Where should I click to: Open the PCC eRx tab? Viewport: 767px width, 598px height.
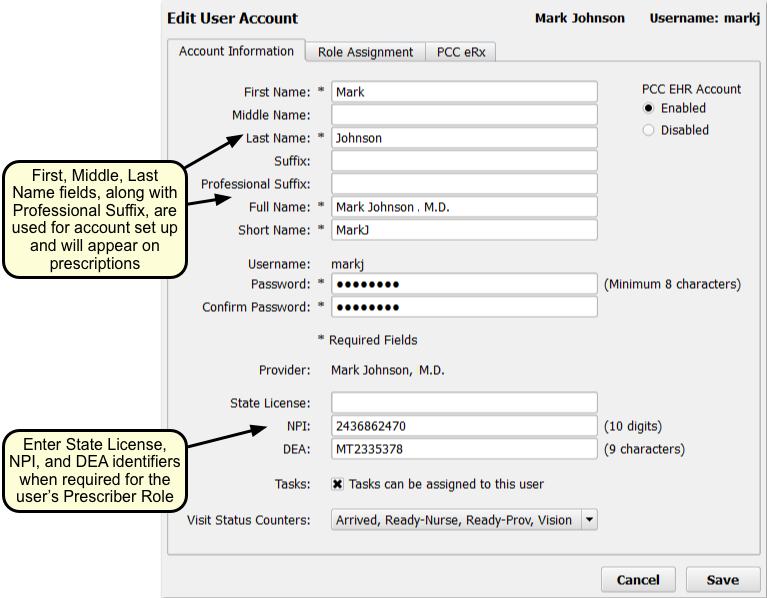coord(461,52)
